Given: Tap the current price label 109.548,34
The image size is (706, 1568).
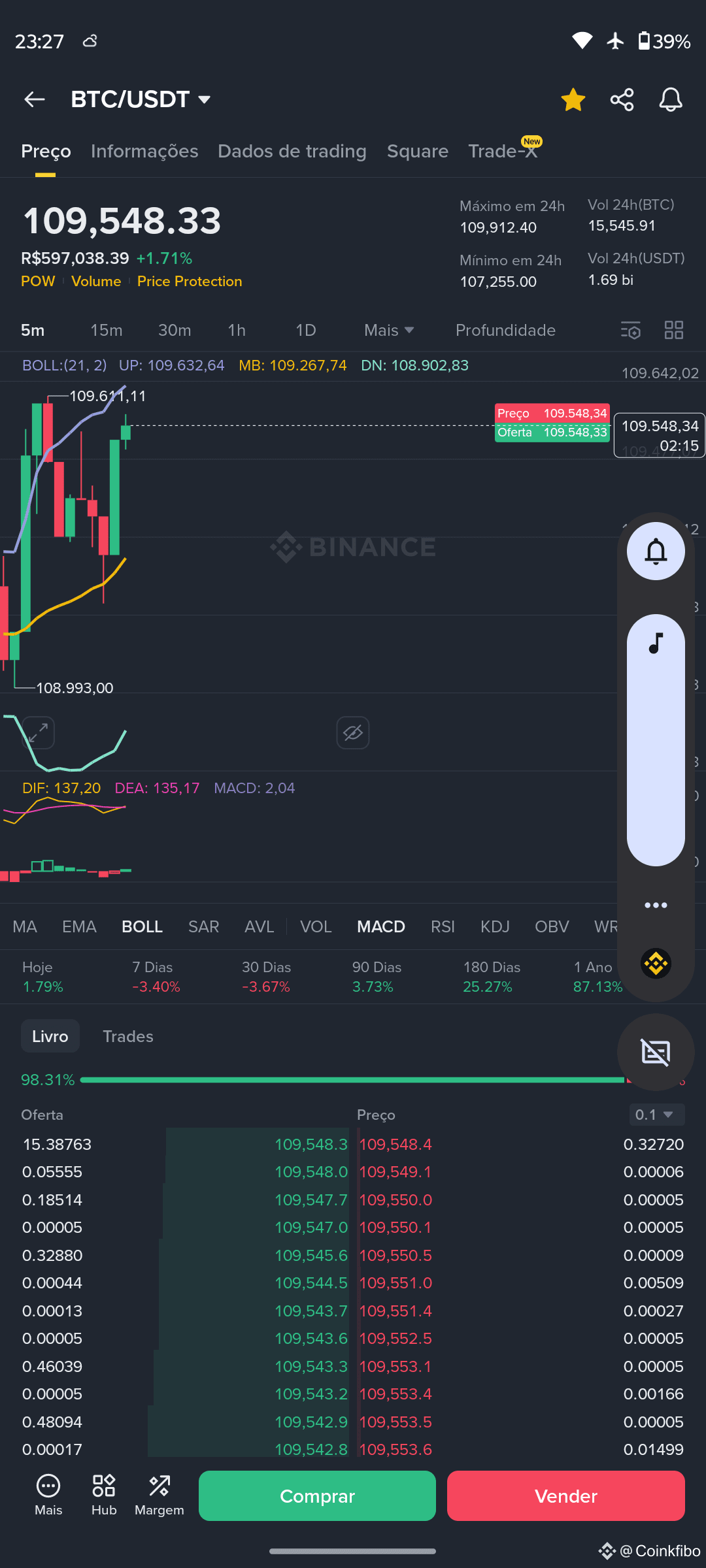Looking at the screenshot, I should [x=659, y=435].
